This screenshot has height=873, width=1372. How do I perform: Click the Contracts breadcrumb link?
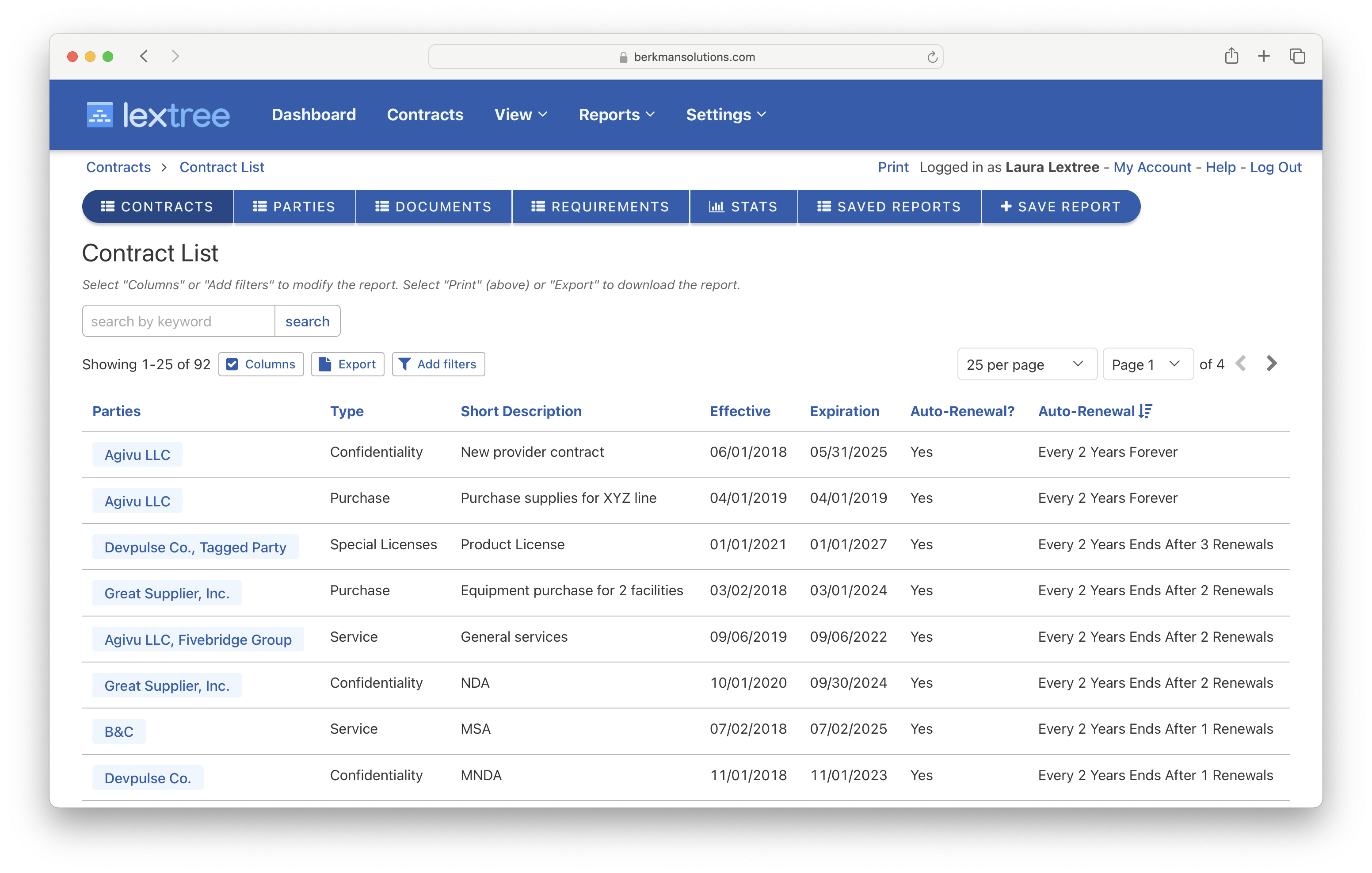(x=118, y=167)
